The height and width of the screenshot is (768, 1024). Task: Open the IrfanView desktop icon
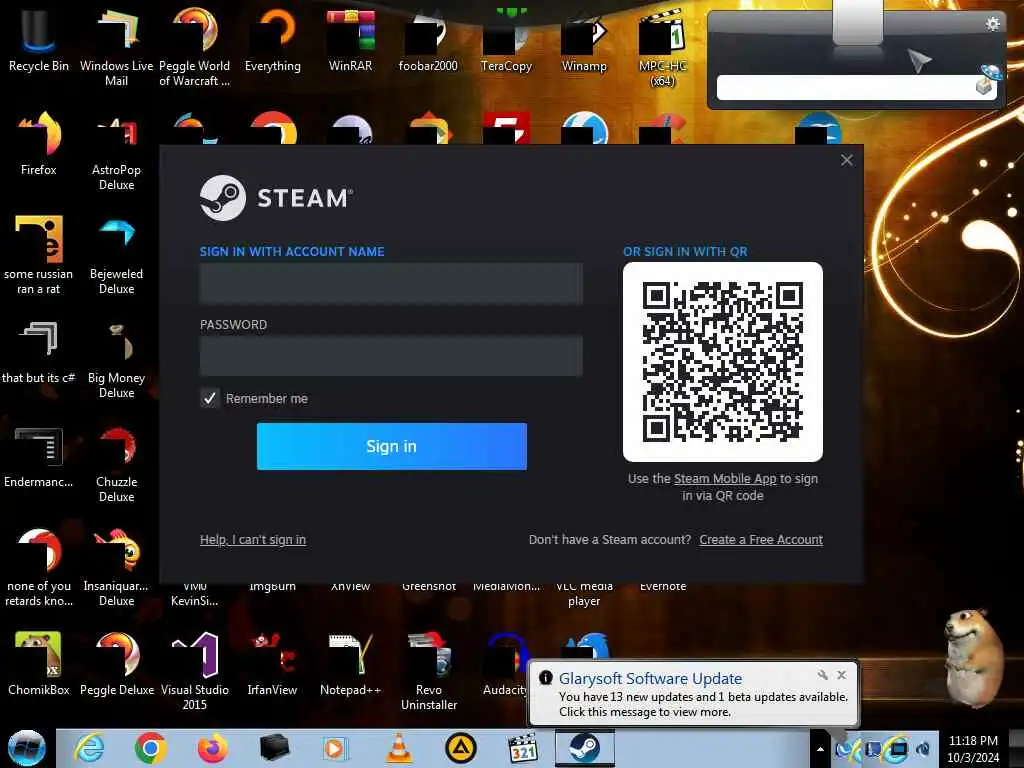[272, 664]
